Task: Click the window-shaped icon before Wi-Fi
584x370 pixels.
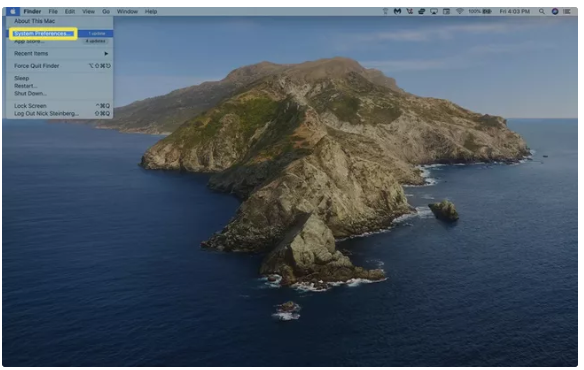Action: tap(447, 12)
